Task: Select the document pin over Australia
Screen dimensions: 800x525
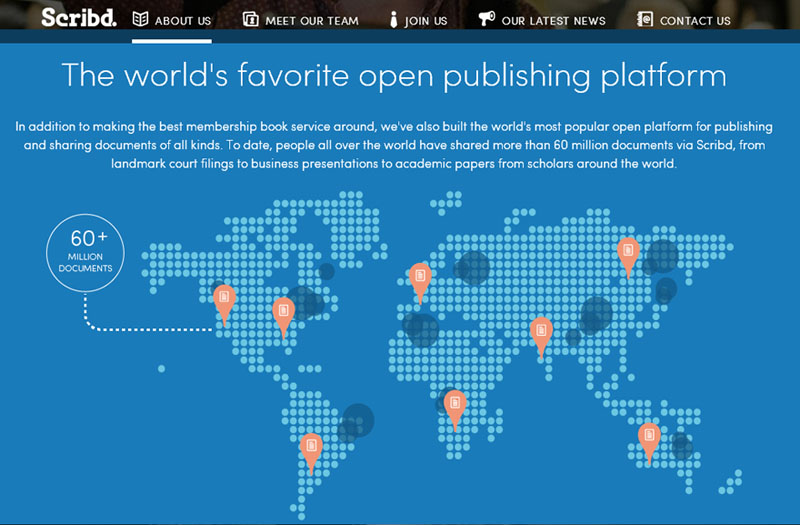Action: (x=649, y=443)
